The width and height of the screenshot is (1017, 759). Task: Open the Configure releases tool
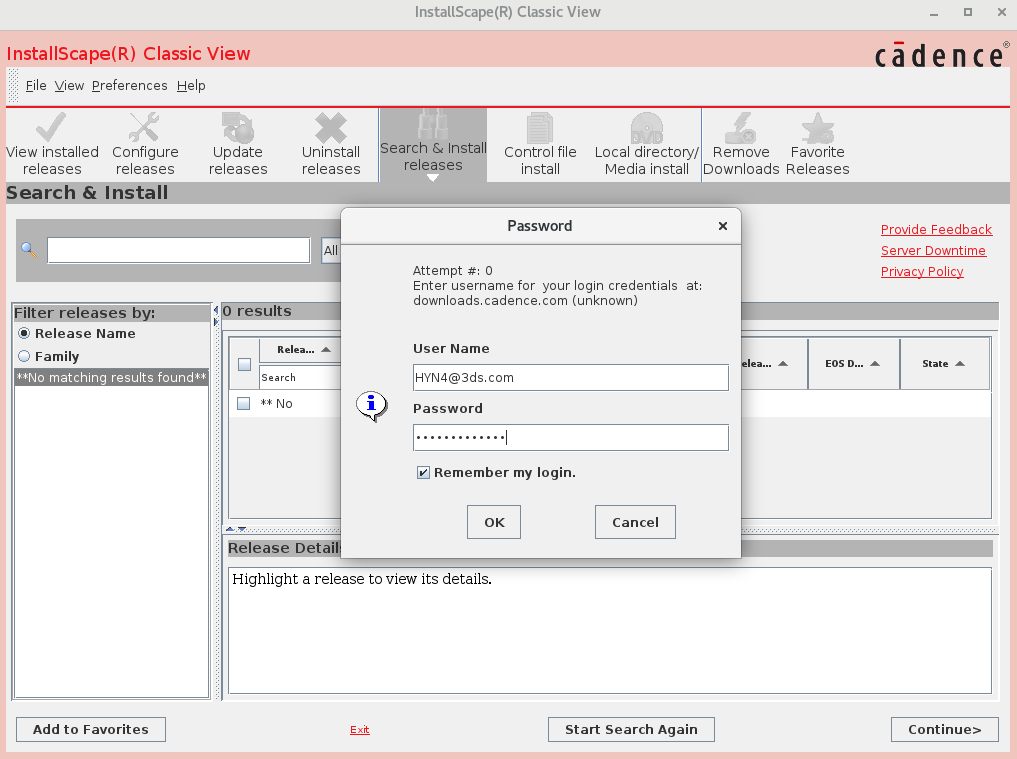145,143
